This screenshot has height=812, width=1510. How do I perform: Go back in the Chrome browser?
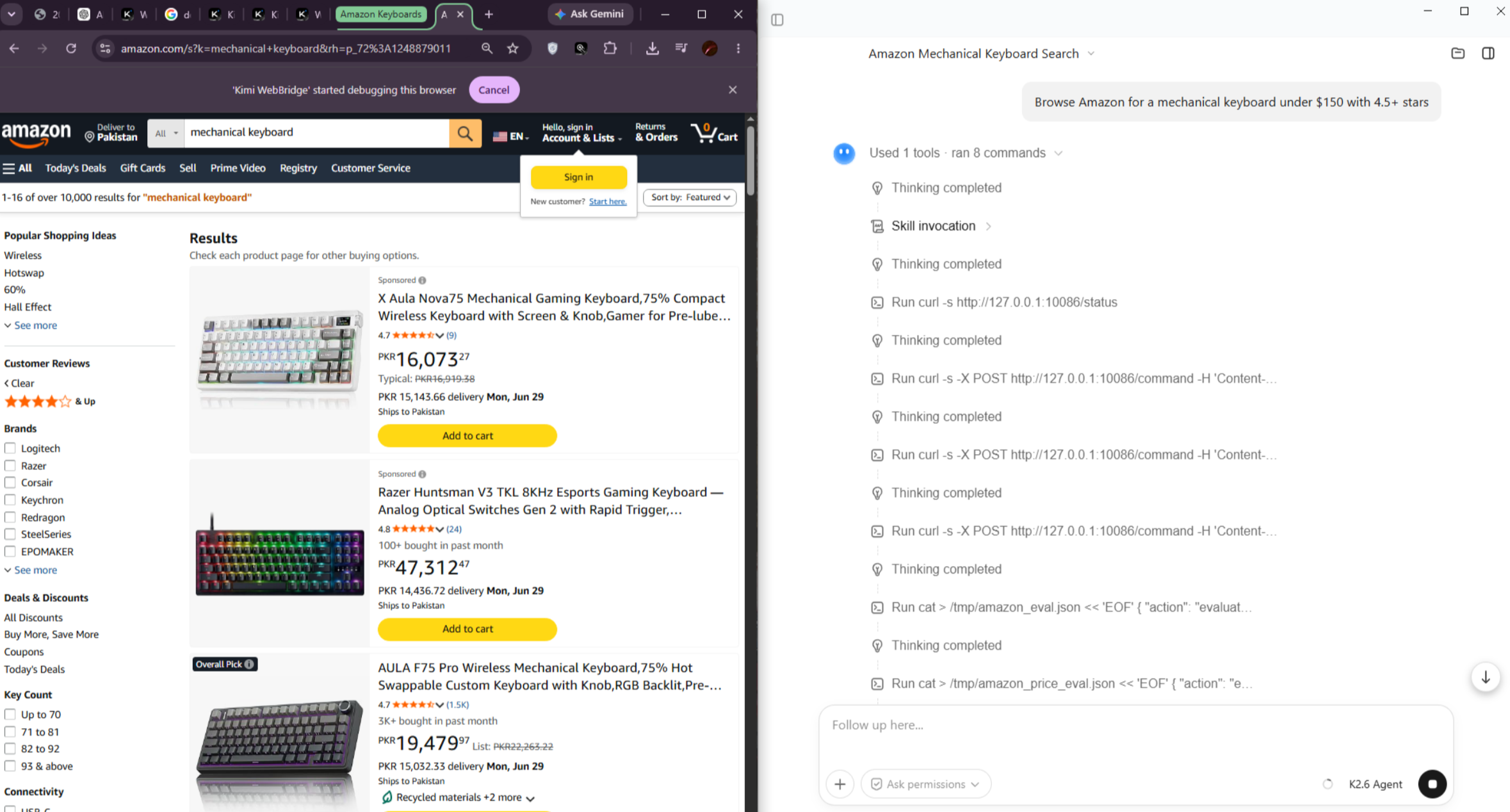coord(14,49)
